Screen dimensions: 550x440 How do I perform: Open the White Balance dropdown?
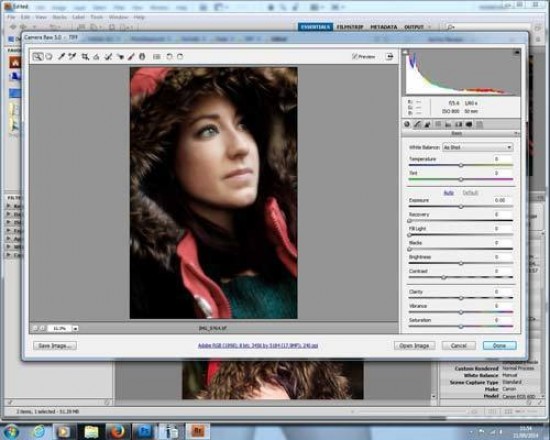click(478, 147)
